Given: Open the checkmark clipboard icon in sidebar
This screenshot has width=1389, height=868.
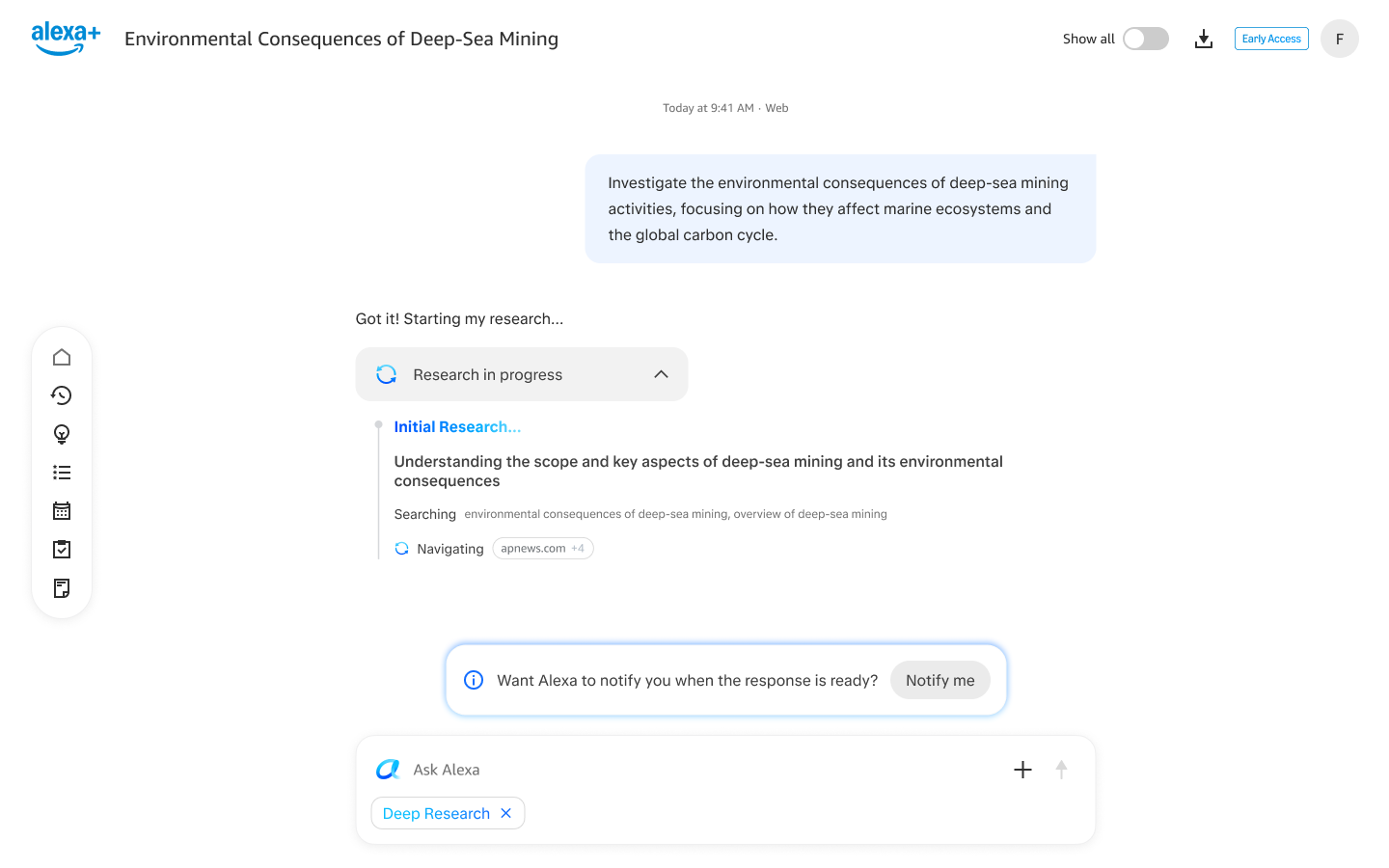Looking at the screenshot, I should 62,550.
